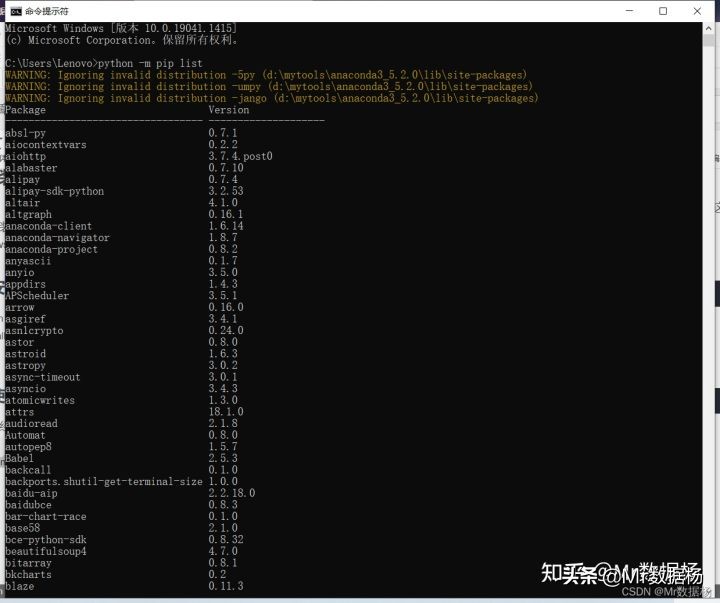Screen dimensions: 720x603
Task: Click the 'bkcharts' package name
Action: (28, 575)
